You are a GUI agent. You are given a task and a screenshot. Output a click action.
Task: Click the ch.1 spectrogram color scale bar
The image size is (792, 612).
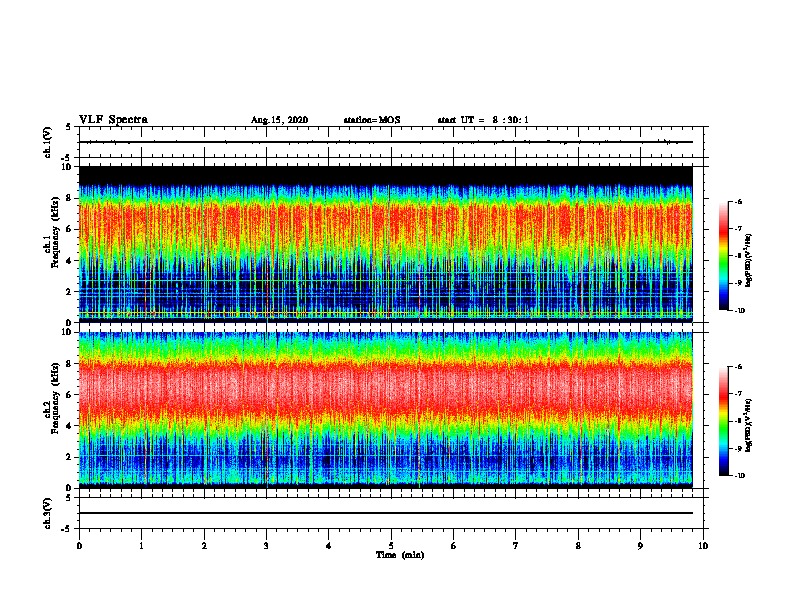point(724,256)
